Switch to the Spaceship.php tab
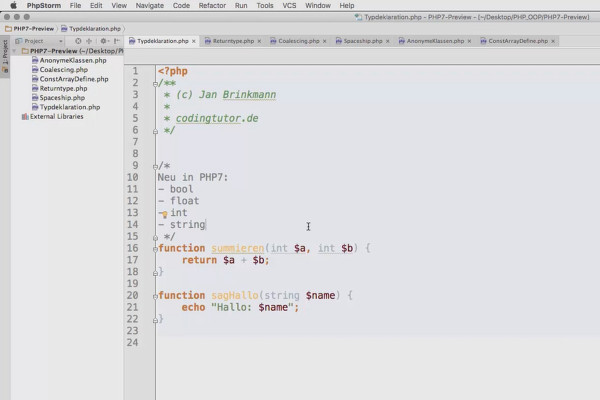The width and height of the screenshot is (600, 400). tap(363, 41)
